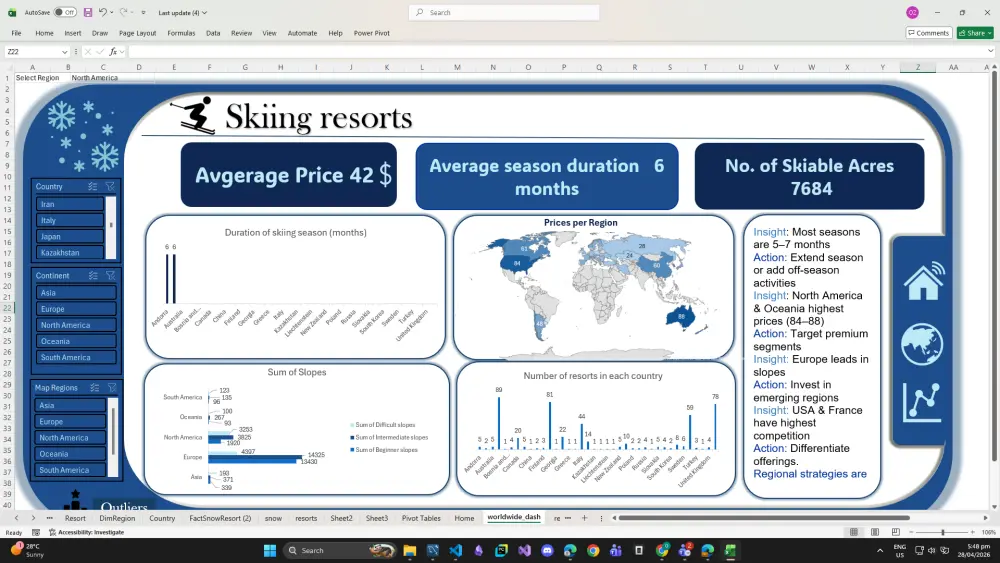Open the Name Box dropdown arrow
This screenshot has height=563, width=1000.
(x=64, y=52)
